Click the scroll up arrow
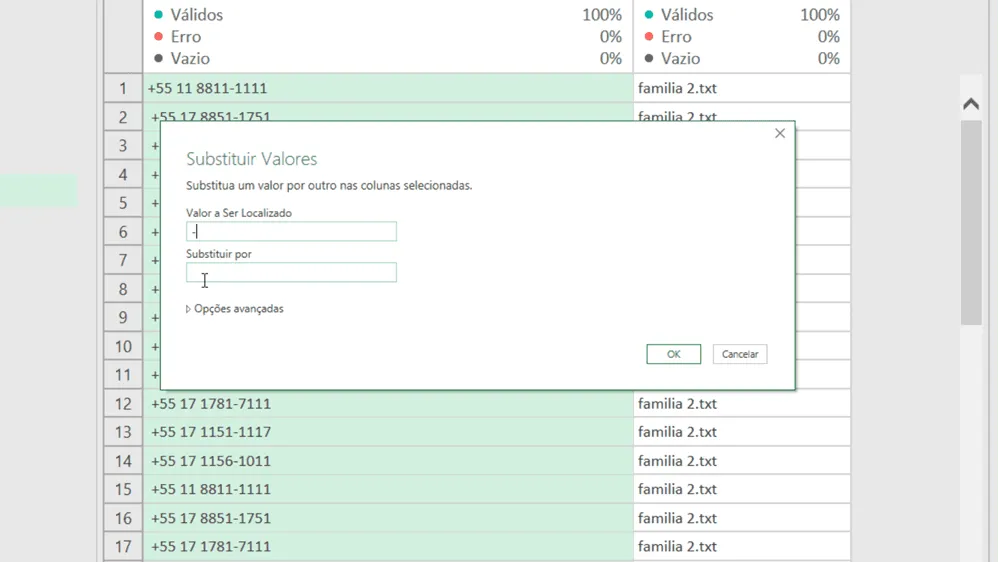Viewport: 999px width, 562px height. (x=971, y=104)
